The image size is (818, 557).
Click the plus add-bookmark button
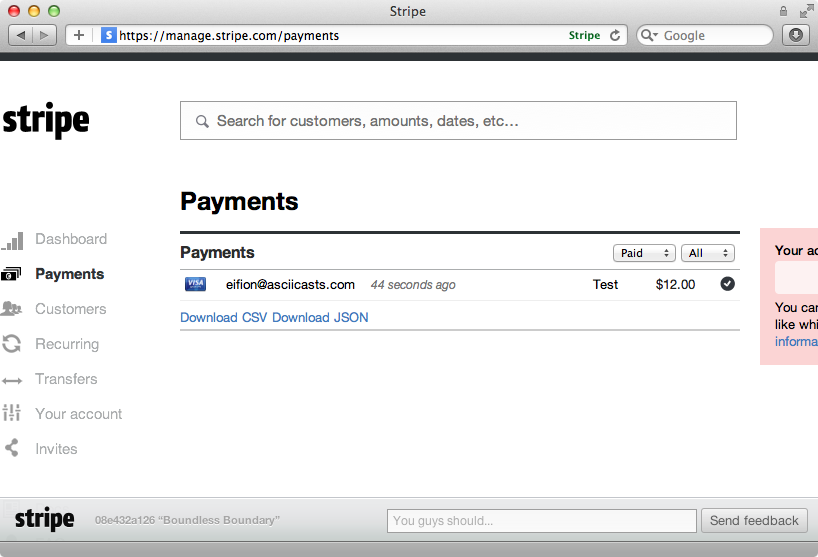tap(79, 35)
